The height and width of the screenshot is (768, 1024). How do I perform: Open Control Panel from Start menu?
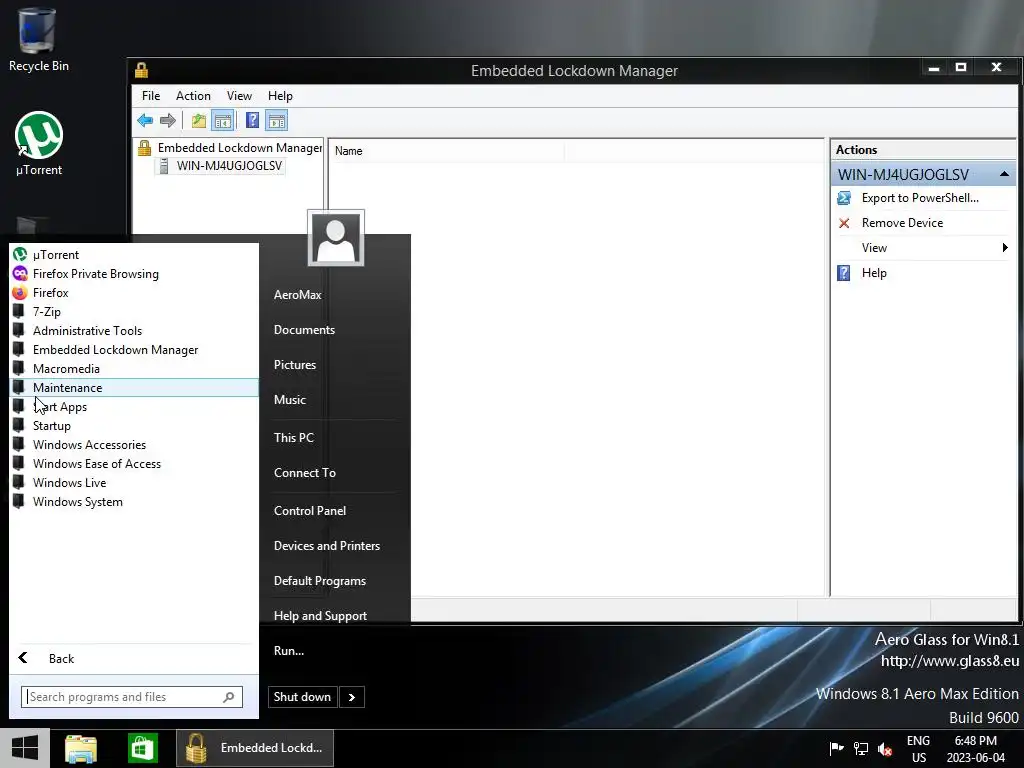pyautogui.click(x=310, y=511)
